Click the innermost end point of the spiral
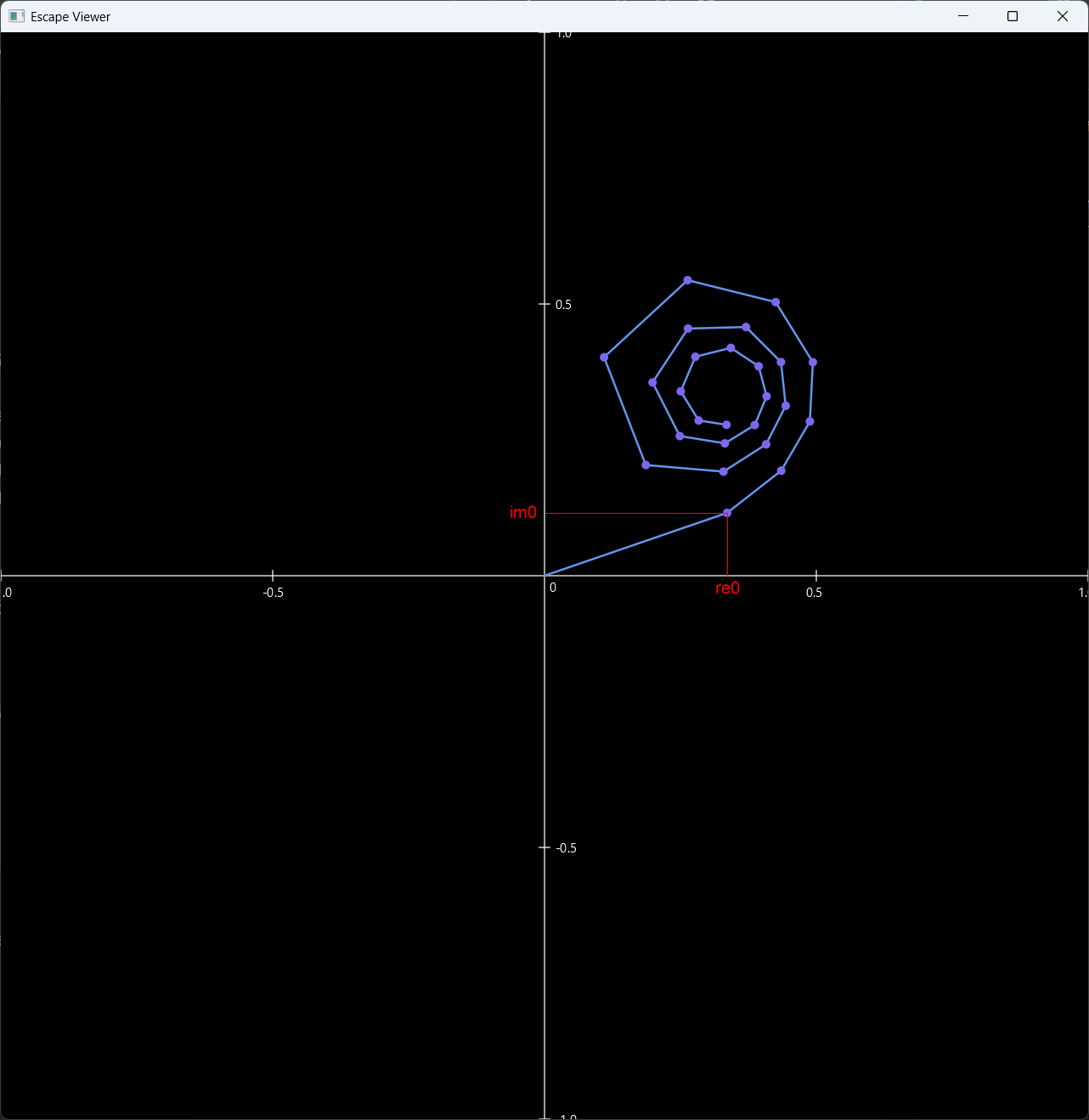 point(726,425)
